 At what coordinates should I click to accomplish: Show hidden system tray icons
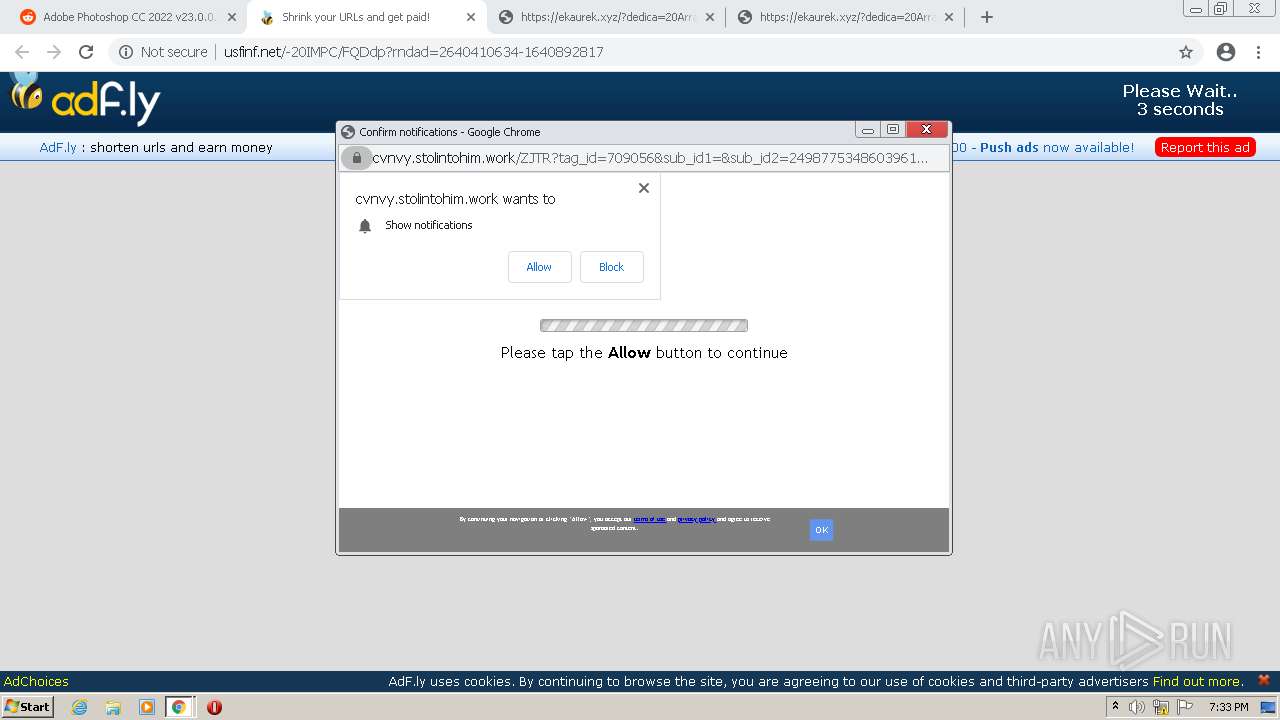click(x=1115, y=707)
